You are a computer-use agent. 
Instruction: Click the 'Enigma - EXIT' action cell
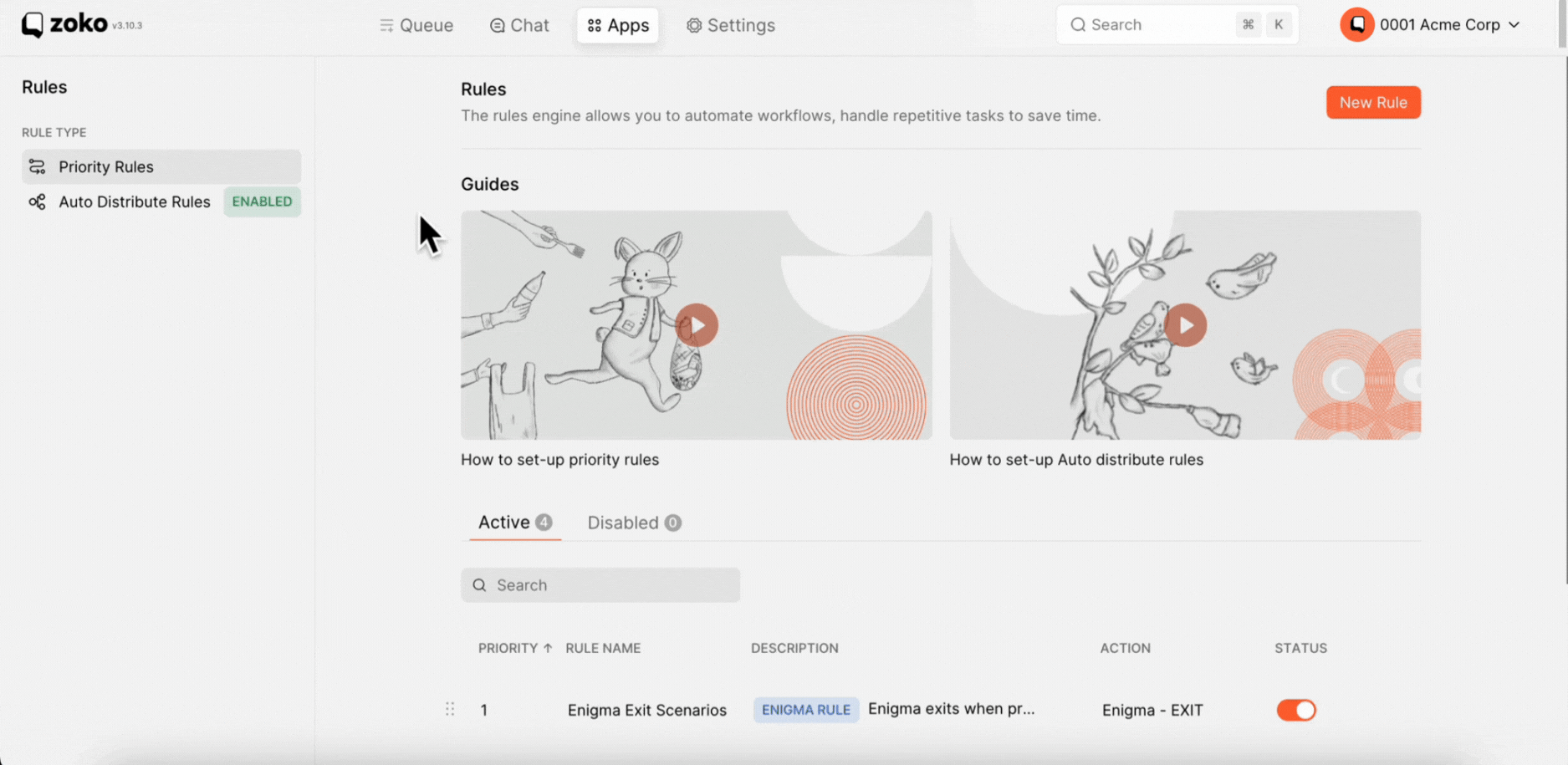1152,710
